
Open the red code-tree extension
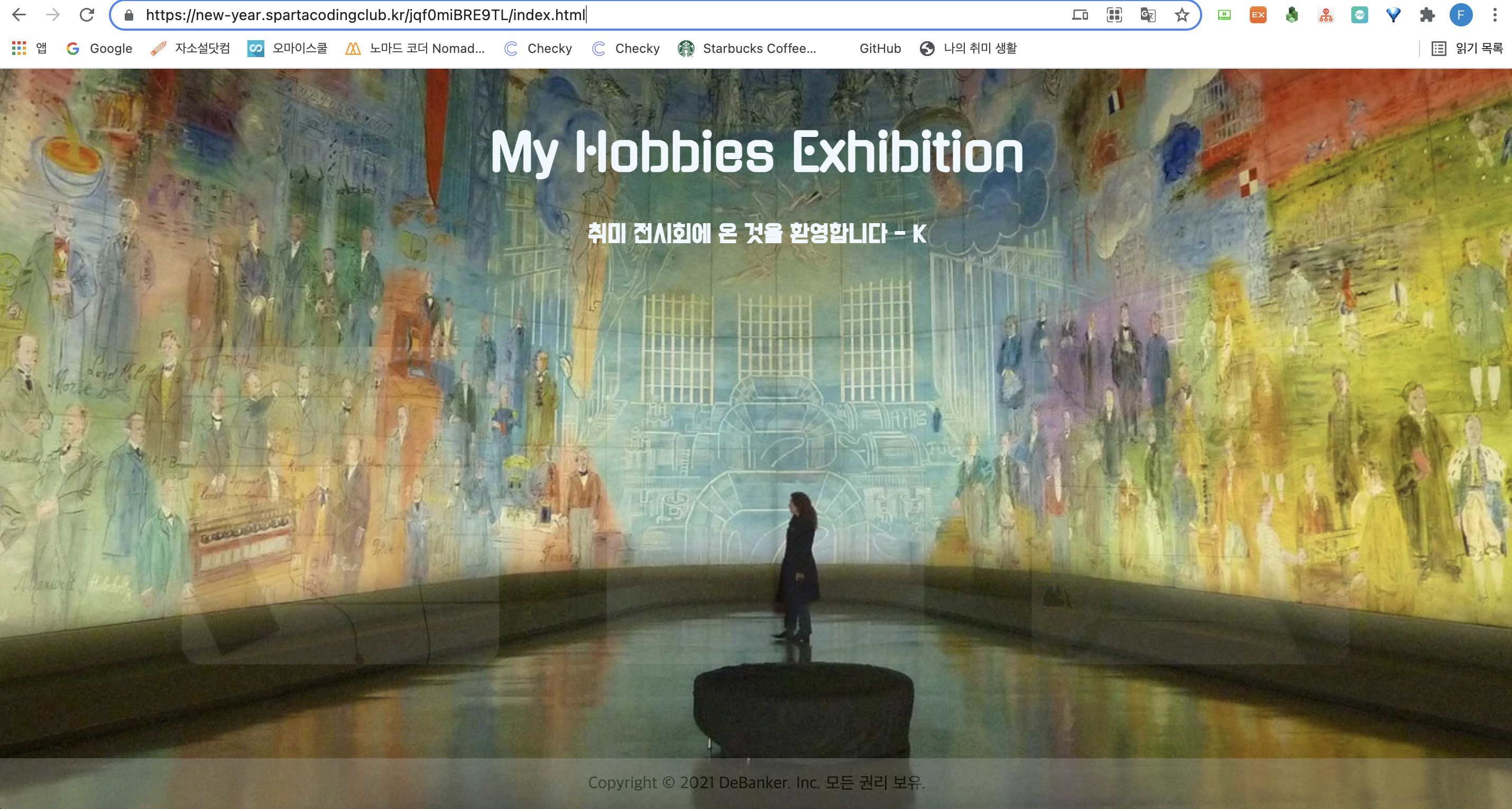[x=1326, y=15]
